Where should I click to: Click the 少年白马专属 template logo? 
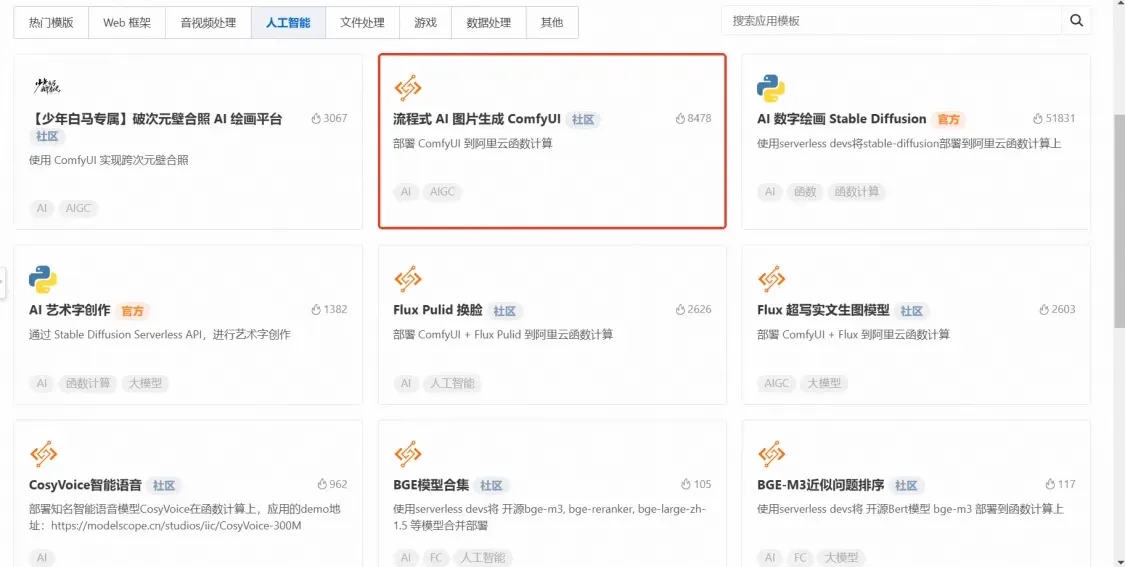click(47, 87)
